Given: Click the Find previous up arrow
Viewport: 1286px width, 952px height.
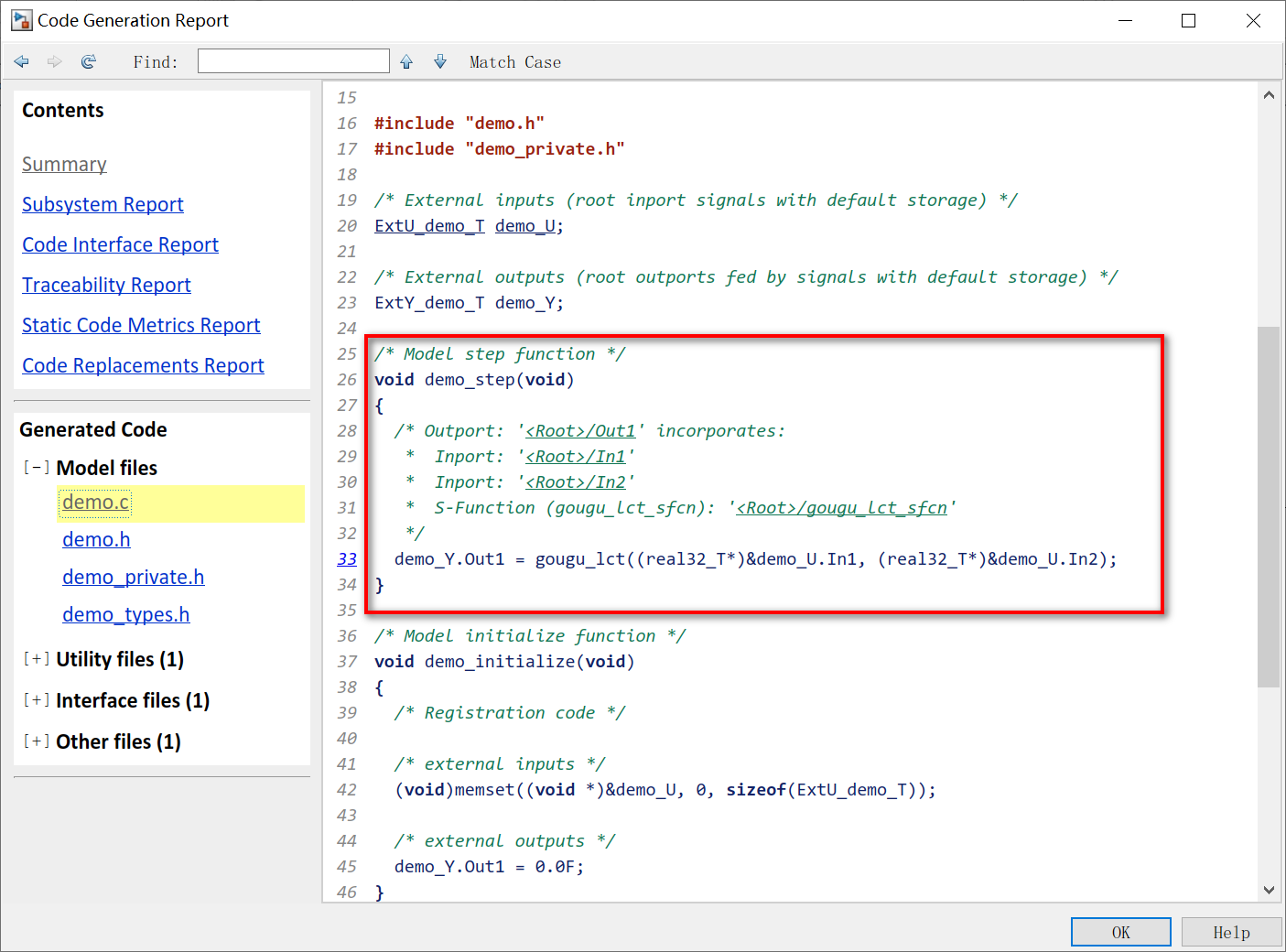Looking at the screenshot, I should [405, 61].
